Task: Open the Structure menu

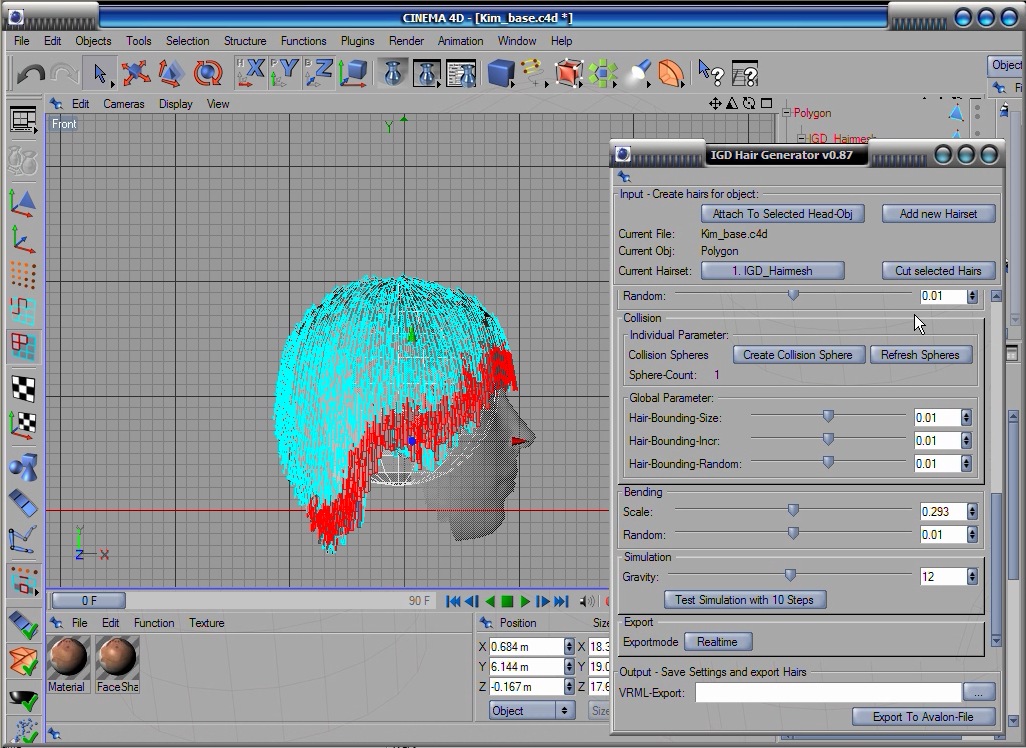Action: (x=245, y=41)
